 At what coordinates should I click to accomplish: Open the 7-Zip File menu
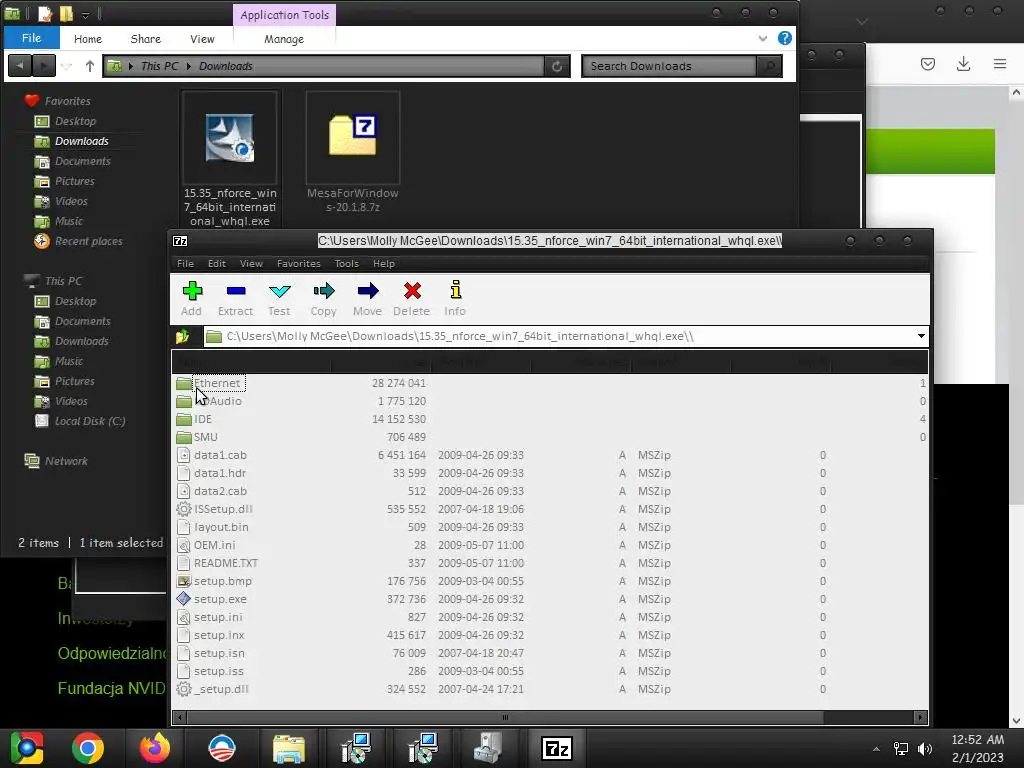coord(185,264)
